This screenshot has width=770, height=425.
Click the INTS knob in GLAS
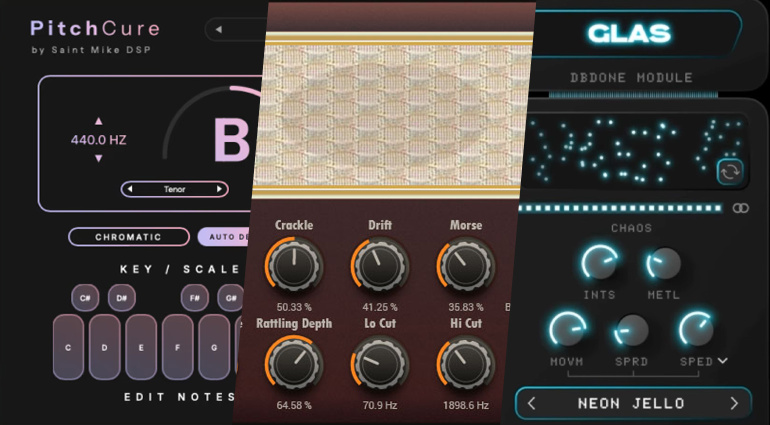pyautogui.click(x=599, y=262)
